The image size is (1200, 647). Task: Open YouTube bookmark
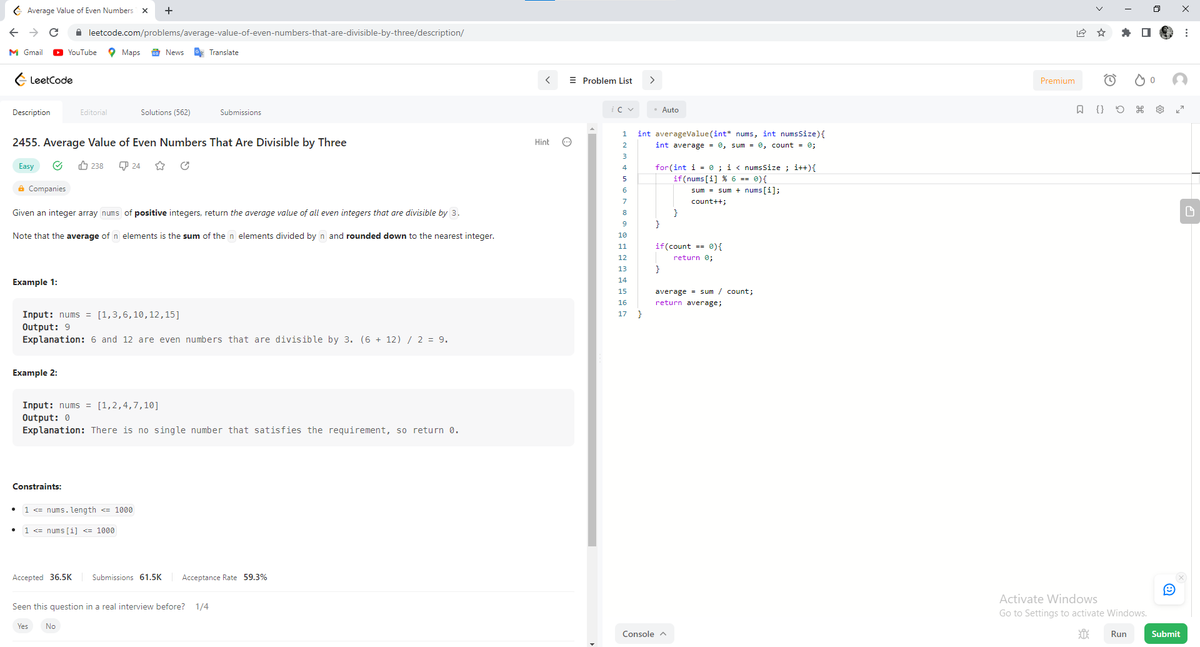coord(75,52)
